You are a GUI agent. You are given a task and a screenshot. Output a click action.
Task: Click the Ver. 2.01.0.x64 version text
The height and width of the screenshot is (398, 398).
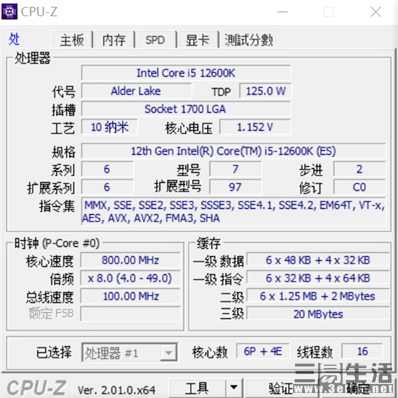pyautogui.click(x=116, y=390)
